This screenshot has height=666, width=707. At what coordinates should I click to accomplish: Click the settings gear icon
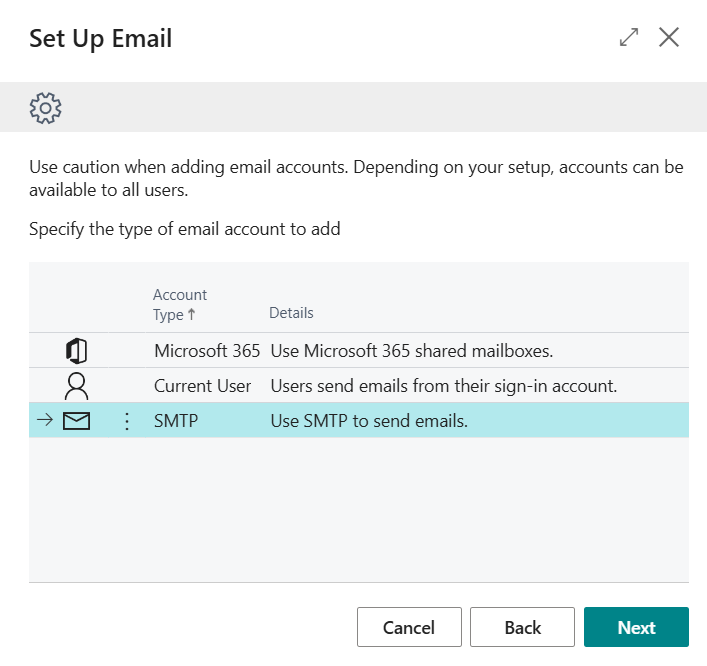[46, 108]
